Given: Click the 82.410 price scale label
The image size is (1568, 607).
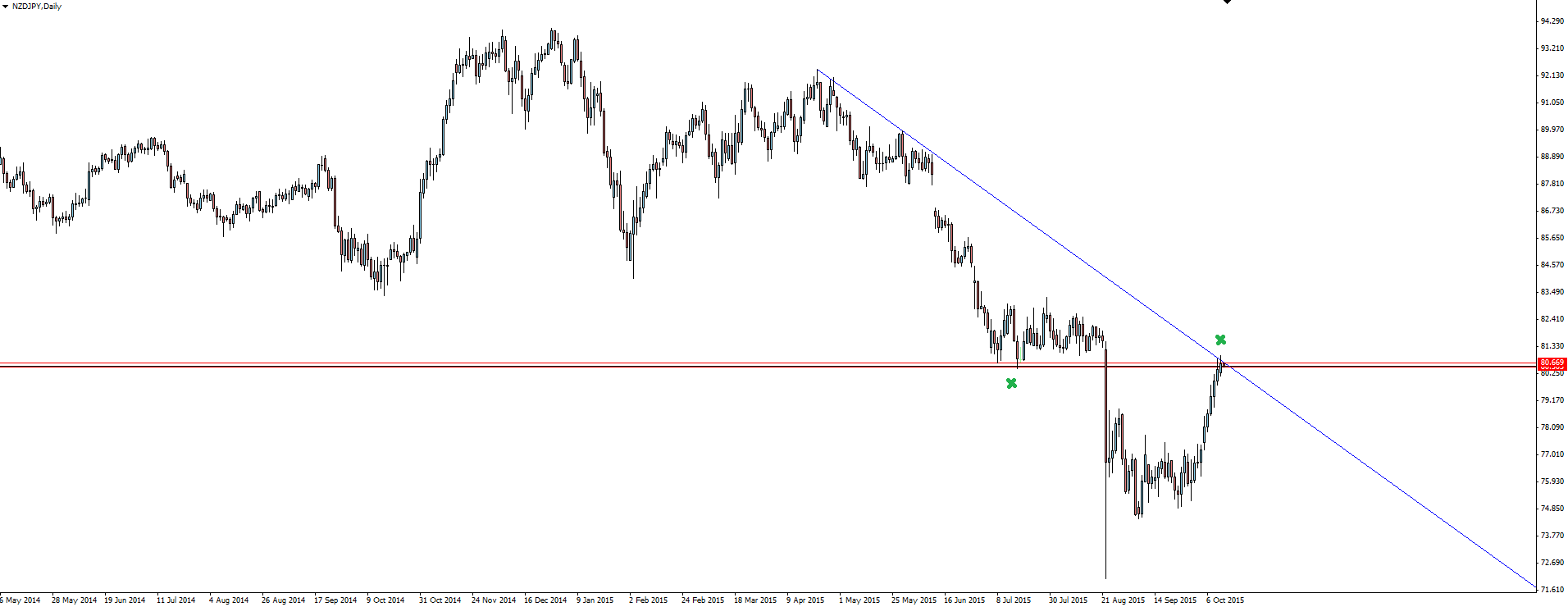Looking at the screenshot, I should point(1552,319).
